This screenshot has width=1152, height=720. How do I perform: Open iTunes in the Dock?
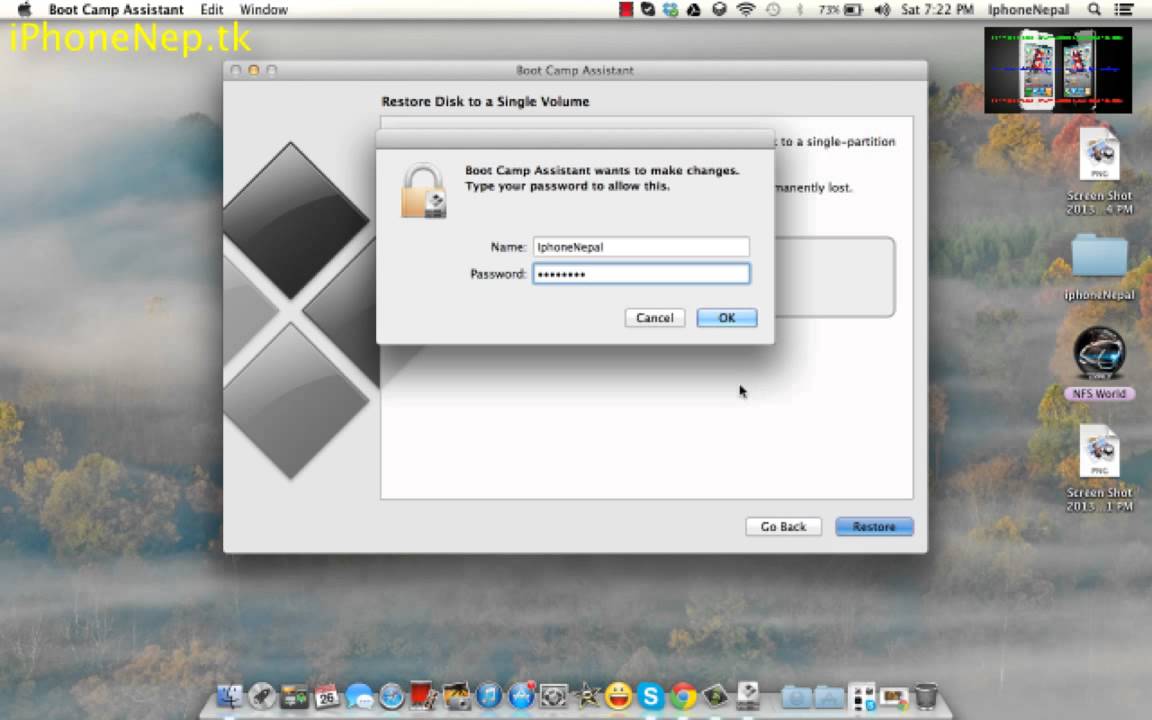tap(489, 696)
